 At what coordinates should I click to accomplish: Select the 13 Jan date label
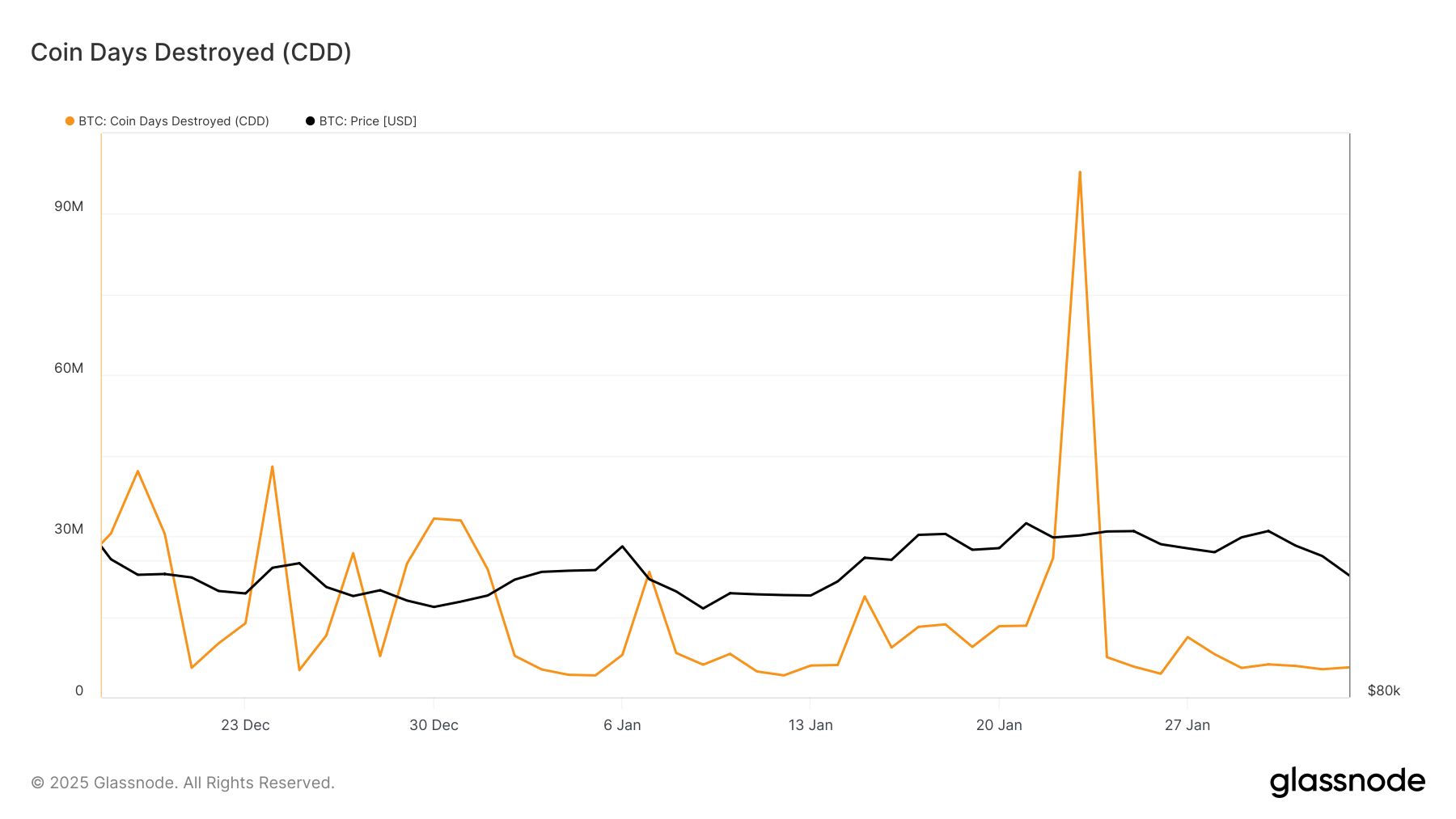coord(811,725)
